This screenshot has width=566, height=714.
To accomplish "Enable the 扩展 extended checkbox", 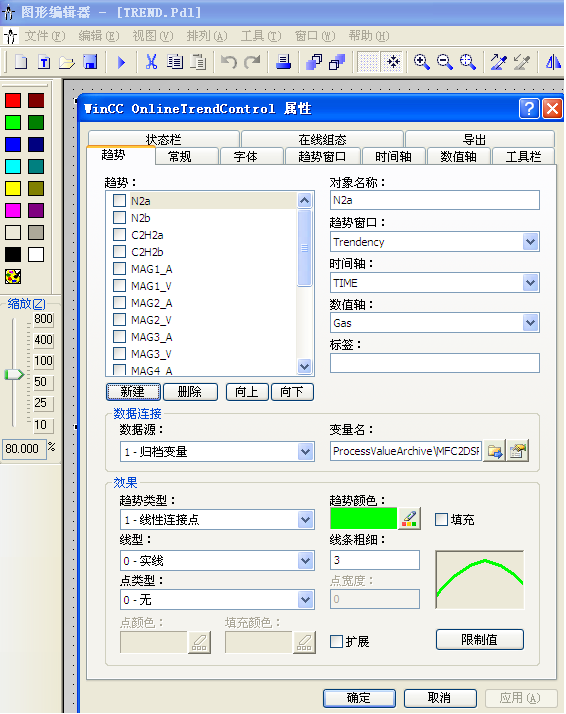I will point(336,642).
